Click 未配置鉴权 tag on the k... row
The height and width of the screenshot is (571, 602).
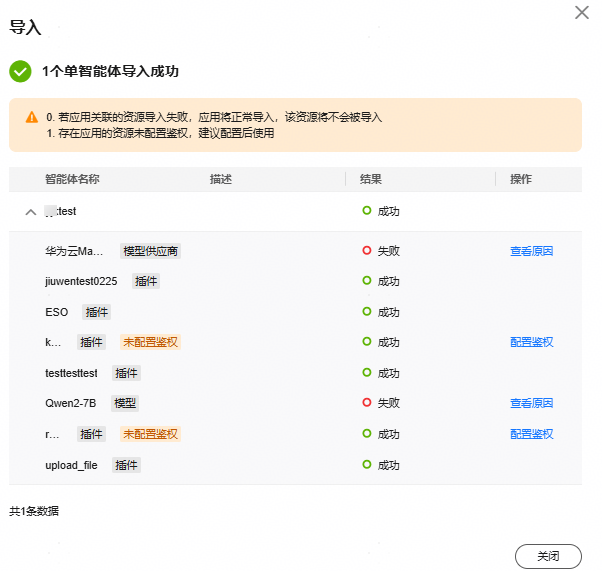150,342
